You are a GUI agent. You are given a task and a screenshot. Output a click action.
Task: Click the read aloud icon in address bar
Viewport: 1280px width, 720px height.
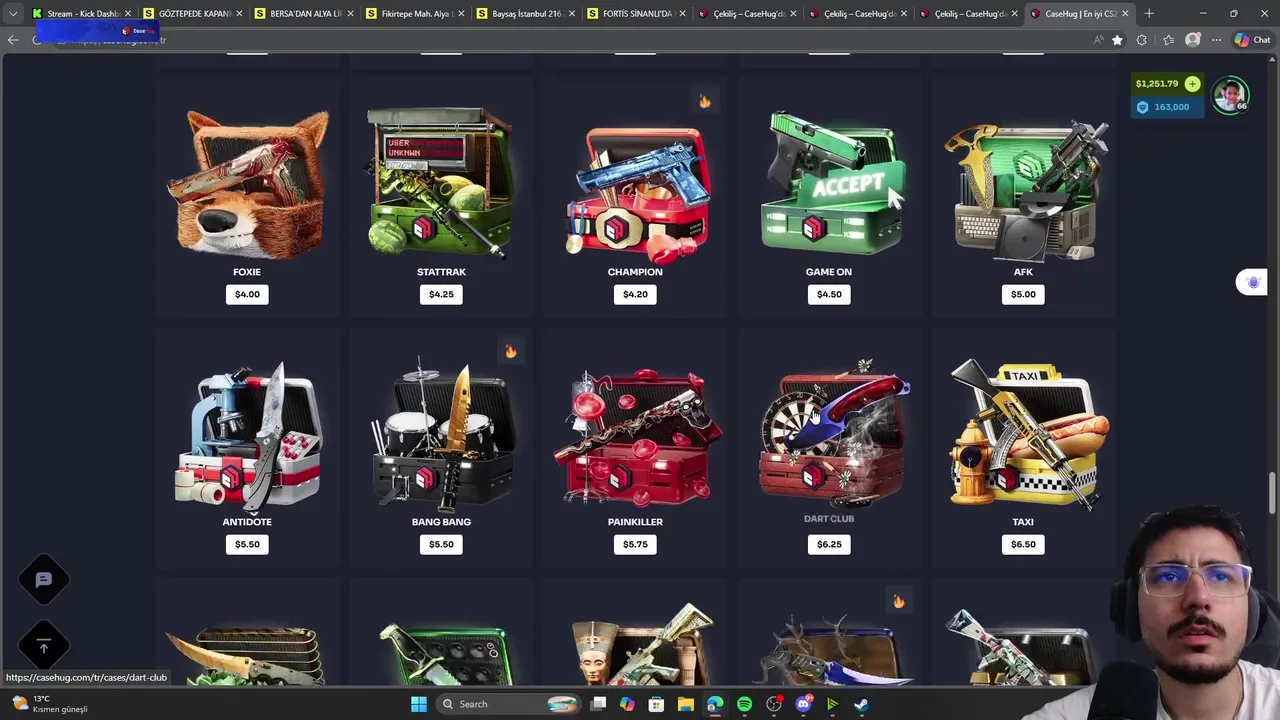(x=1098, y=40)
